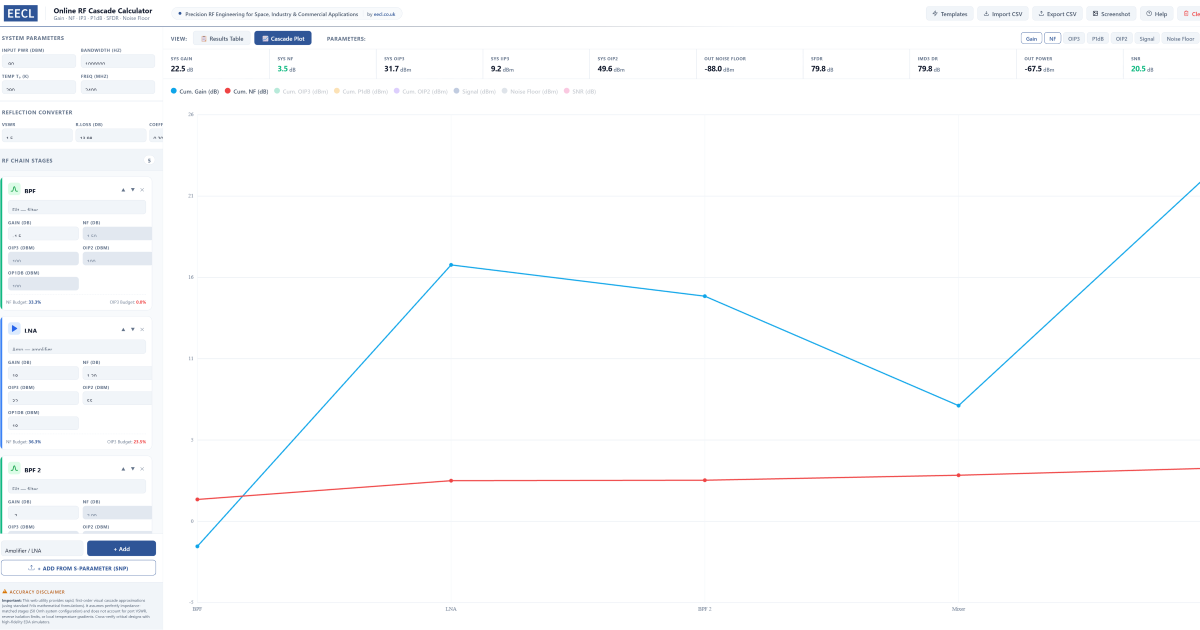Screen dimensions: 1200x630
Task: Show Cum. OIP2 (dBm) legend series
Action: [422, 91]
